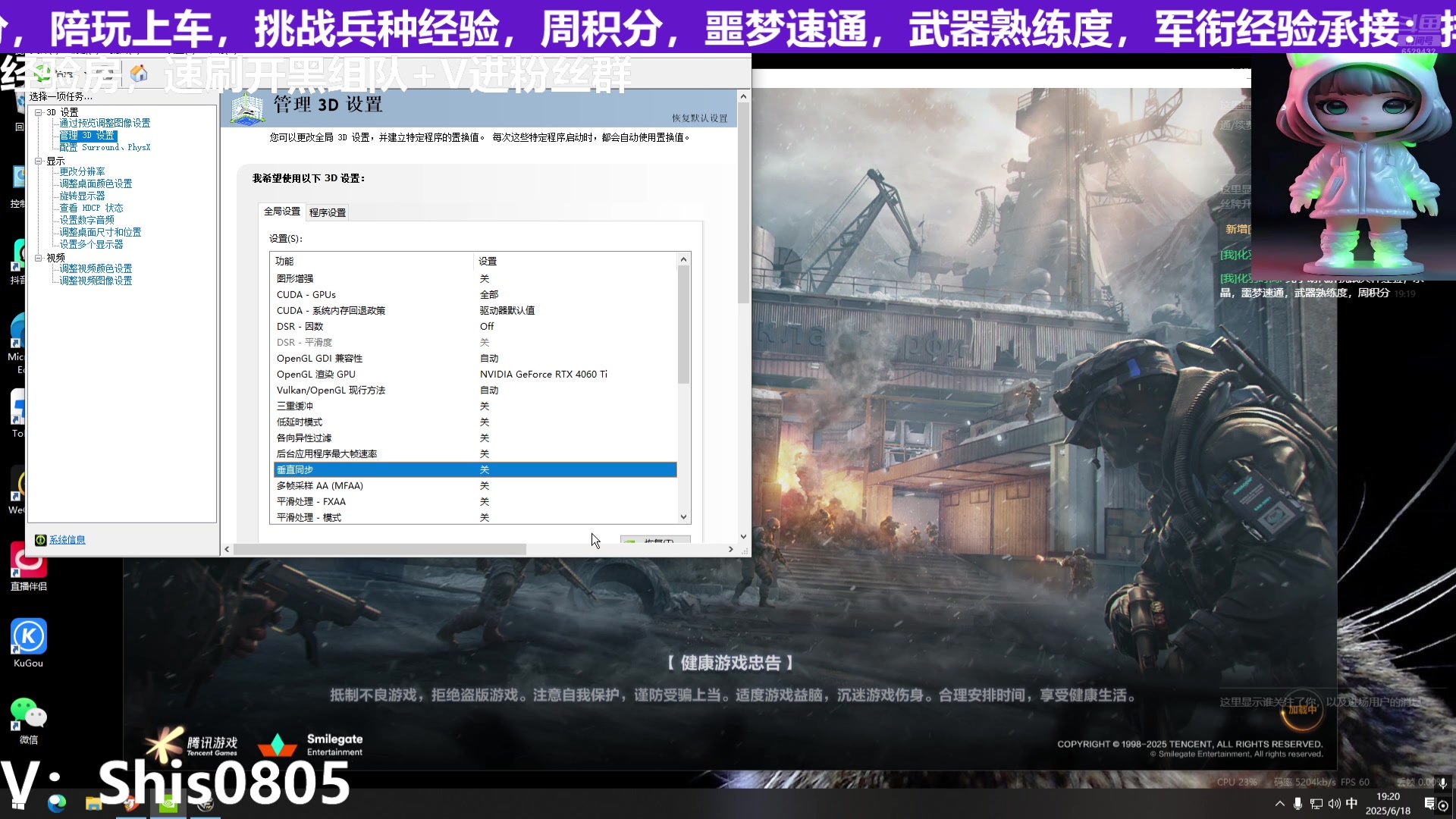Image resolution: width=1456 pixels, height=819 pixels.
Task: Select 多帧采样 AA (MFAA) row
Action: point(475,485)
